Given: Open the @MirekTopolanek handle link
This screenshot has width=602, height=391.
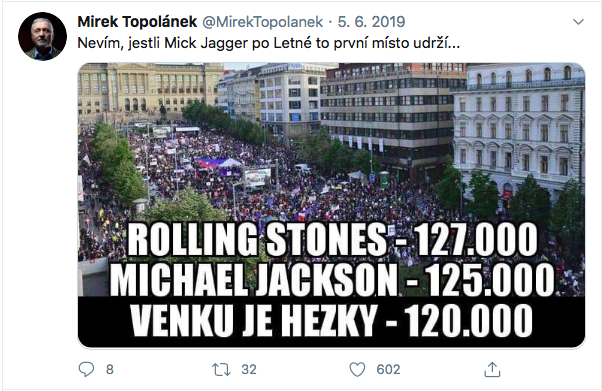Looking at the screenshot, I should (x=262, y=22).
